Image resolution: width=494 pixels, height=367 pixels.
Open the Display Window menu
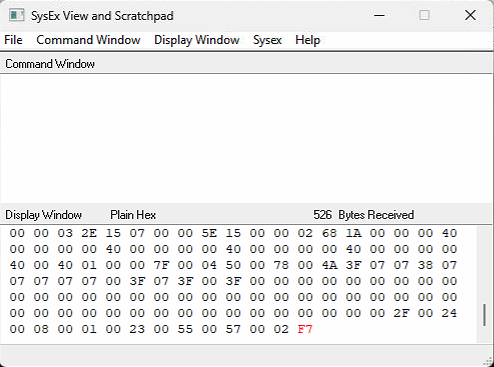tap(197, 40)
